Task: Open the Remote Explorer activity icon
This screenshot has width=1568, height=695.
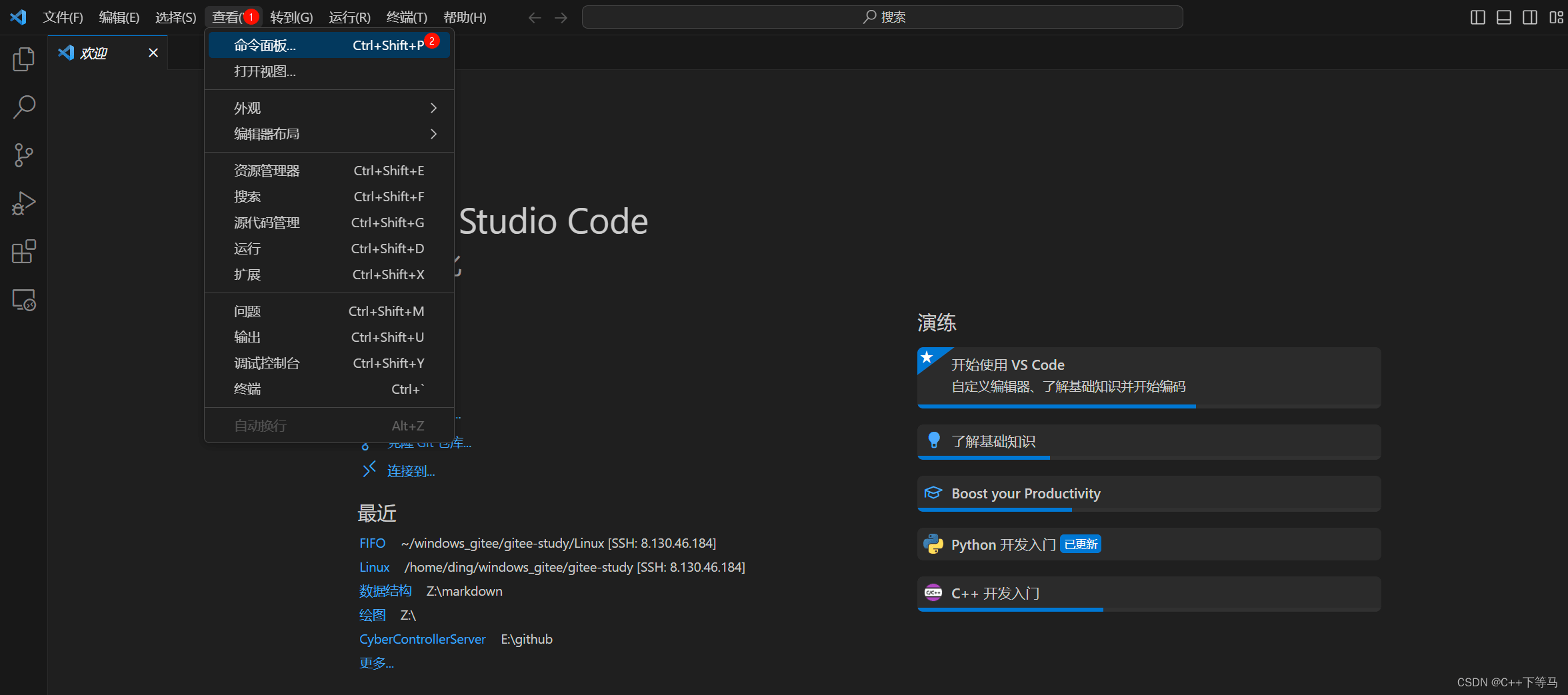Action: (x=24, y=300)
